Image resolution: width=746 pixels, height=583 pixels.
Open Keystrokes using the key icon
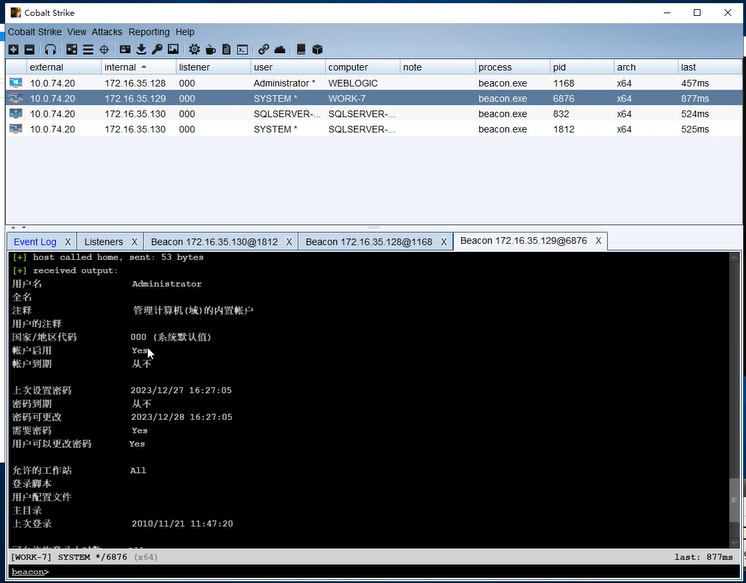[157, 49]
